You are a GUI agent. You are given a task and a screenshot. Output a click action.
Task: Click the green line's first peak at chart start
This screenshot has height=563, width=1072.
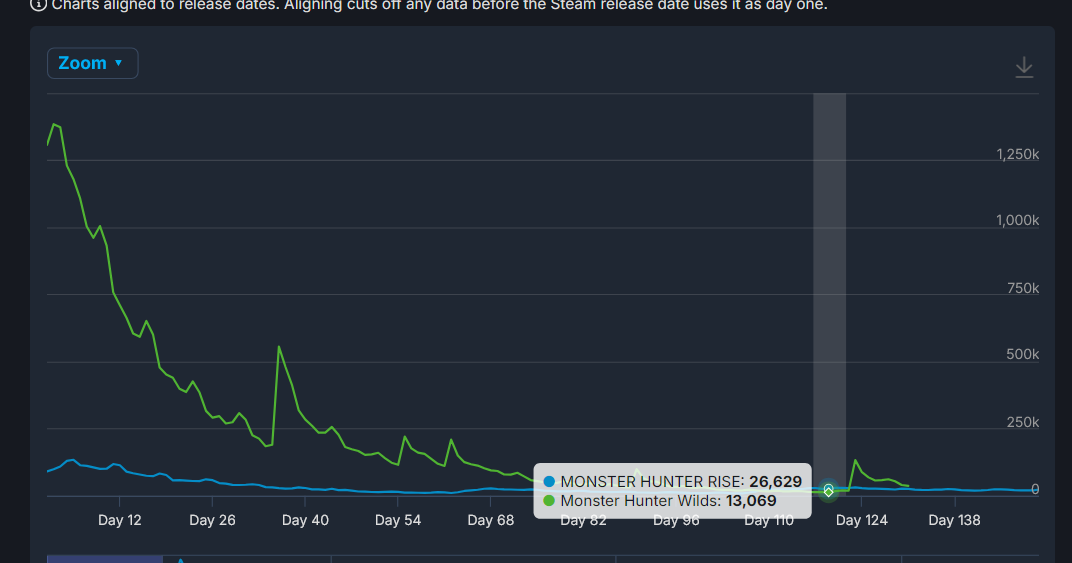coord(54,125)
